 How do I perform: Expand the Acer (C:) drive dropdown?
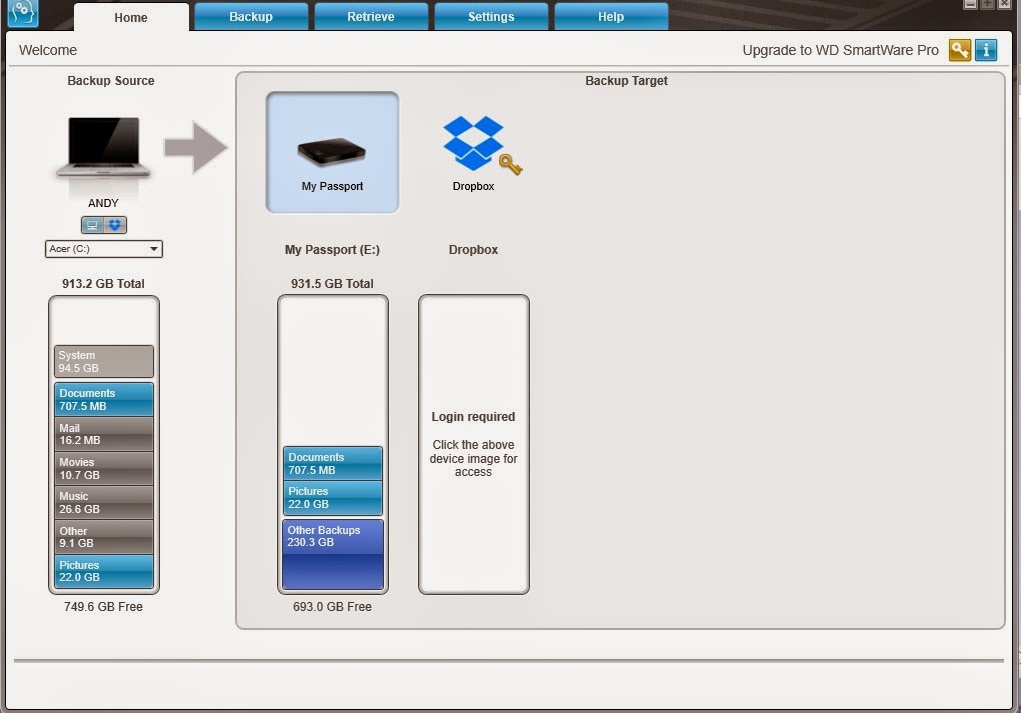[104, 249]
